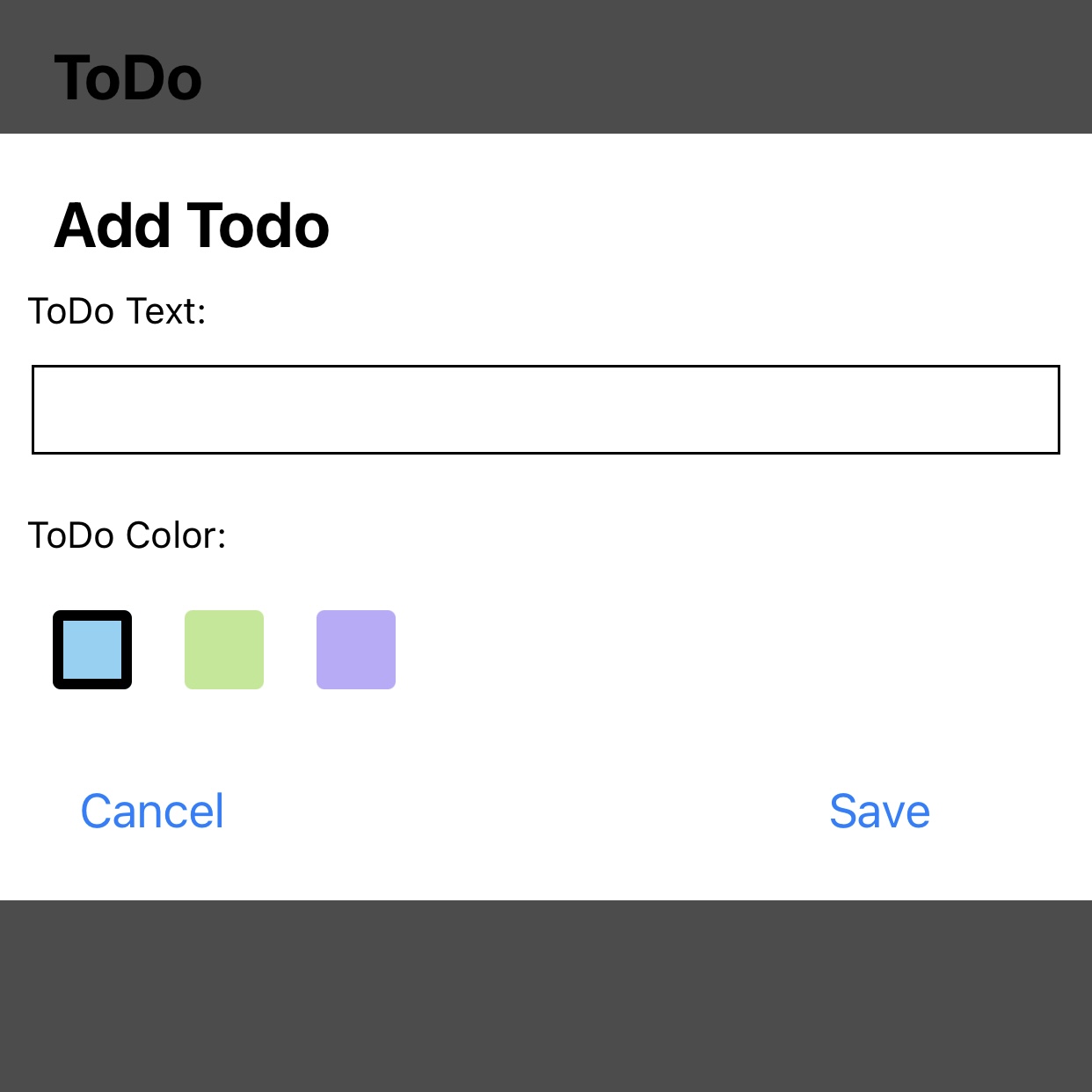
Task: Deselect blue by choosing the green square
Action: tap(224, 650)
